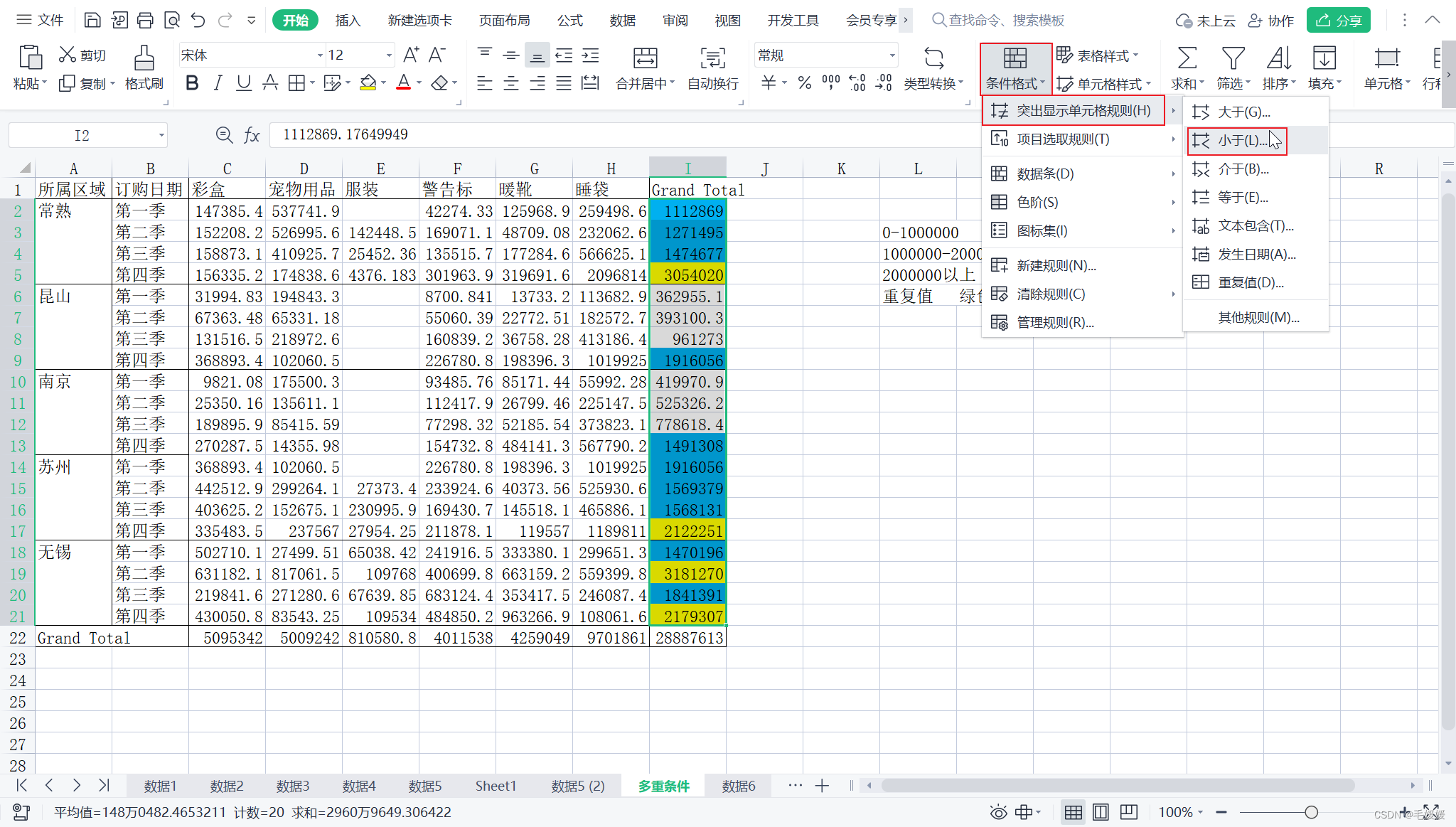The height and width of the screenshot is (827, 1456).
Task: Select 其他规则 option at bottom
Action: (x=1256, y=317)
